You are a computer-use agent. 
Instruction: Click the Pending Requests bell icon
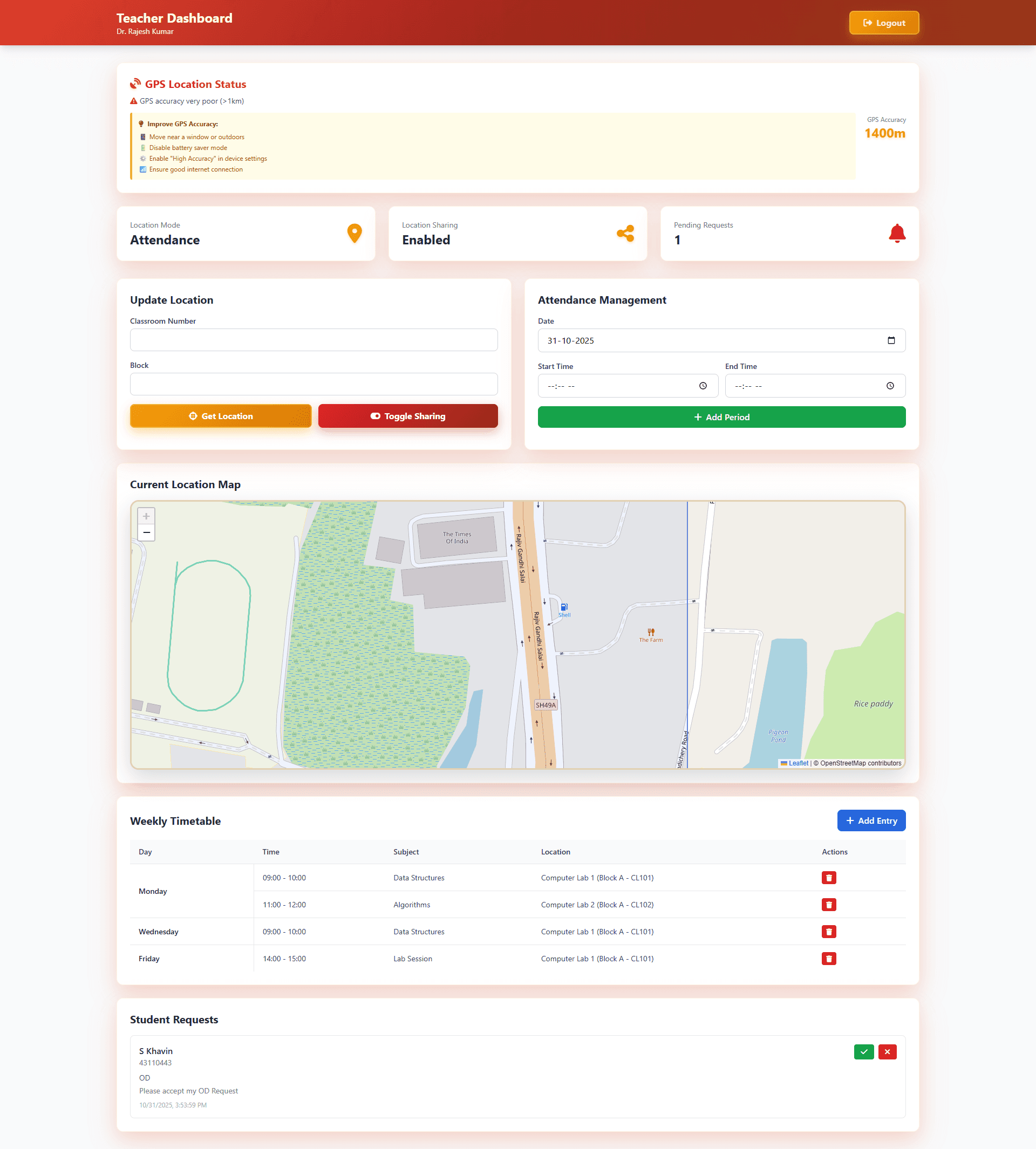click(x=897, y=234)
